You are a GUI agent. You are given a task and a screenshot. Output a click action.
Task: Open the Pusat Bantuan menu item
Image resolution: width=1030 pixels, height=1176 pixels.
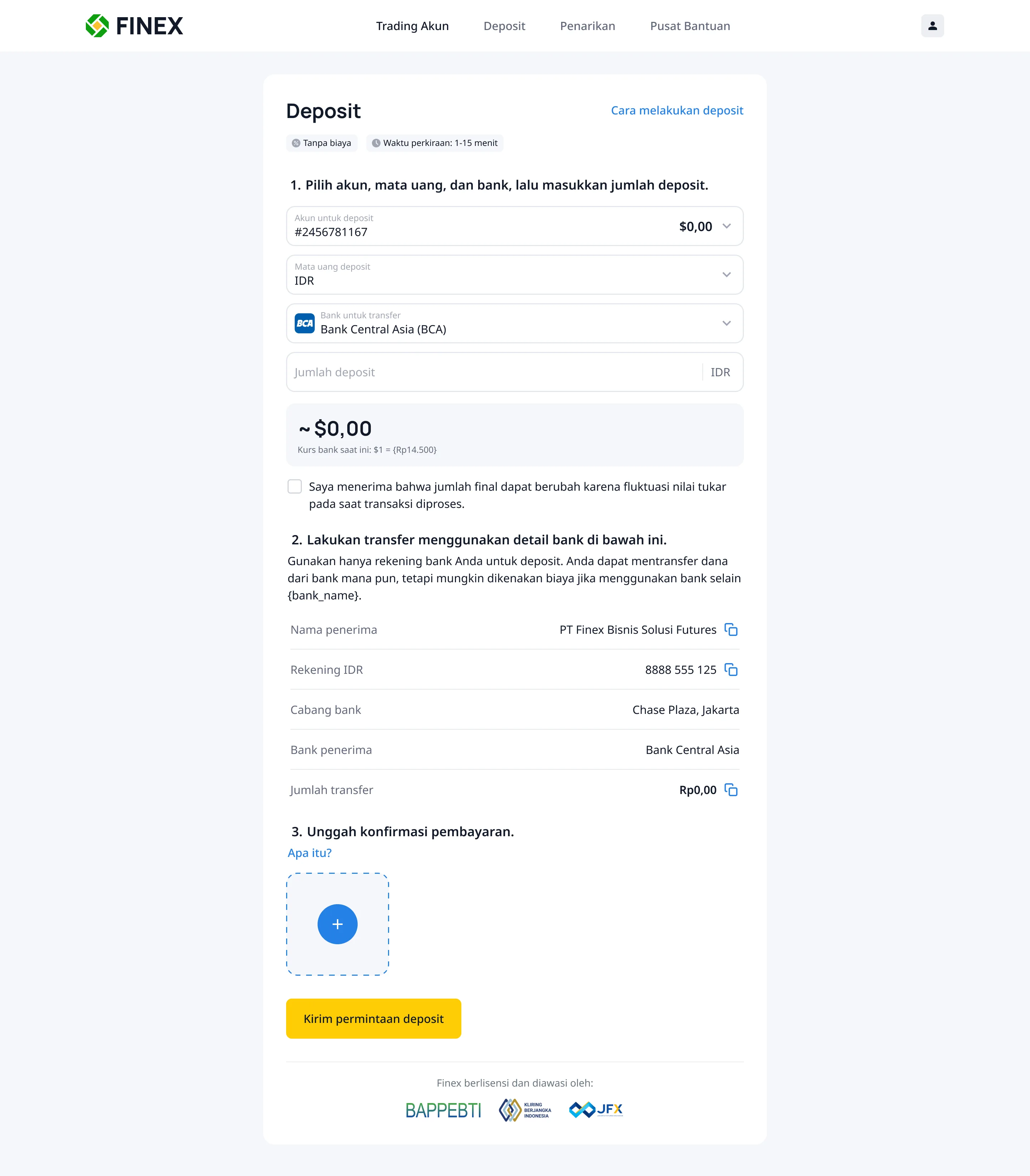click(x=689, y=25)
